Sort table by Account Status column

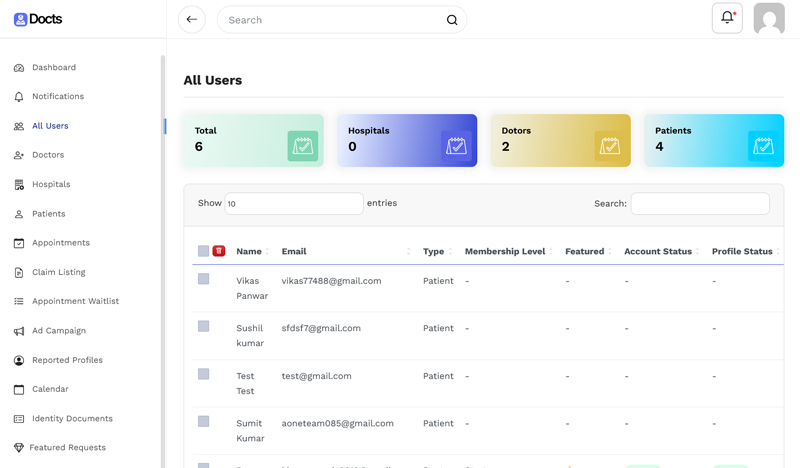coord(662,251)
